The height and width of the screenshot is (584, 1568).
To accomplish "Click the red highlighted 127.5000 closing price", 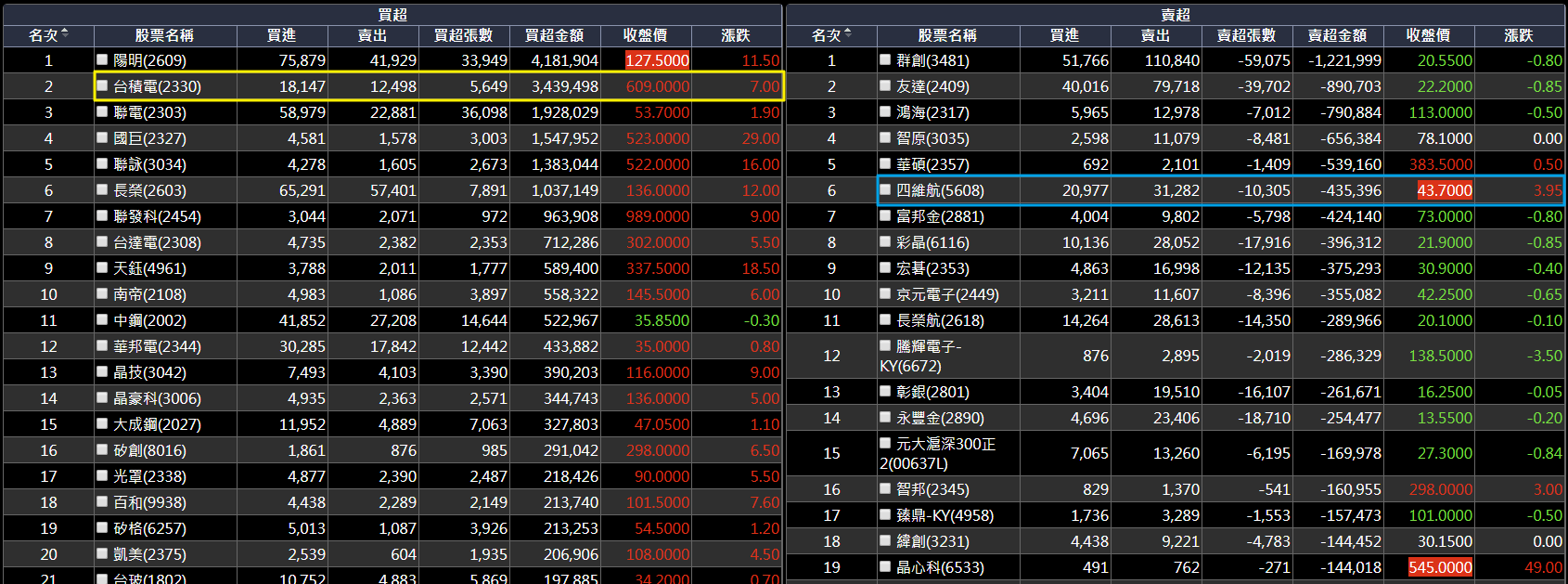I will [657, 60].
